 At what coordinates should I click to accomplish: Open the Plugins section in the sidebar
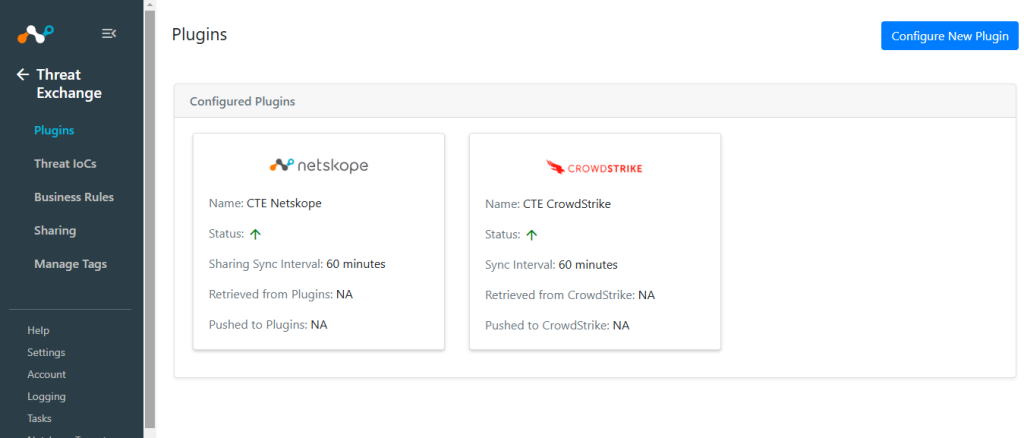tap(54, 130)
